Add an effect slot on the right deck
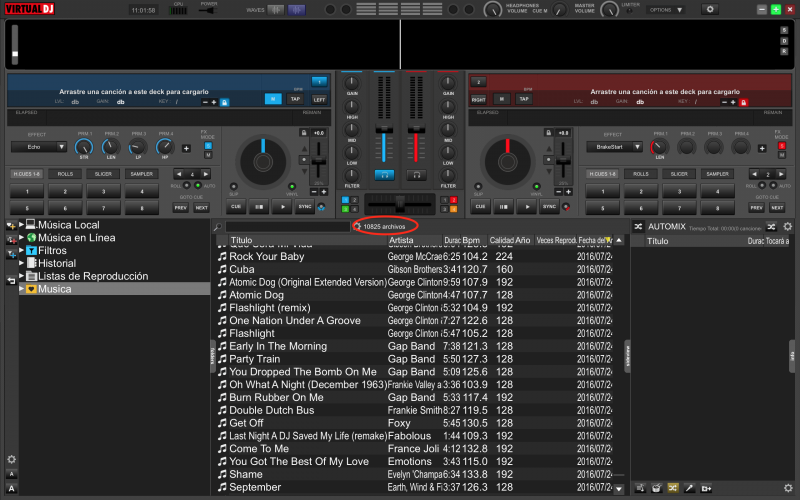Screen dimensions: 800x500 [x=762, y=148]
